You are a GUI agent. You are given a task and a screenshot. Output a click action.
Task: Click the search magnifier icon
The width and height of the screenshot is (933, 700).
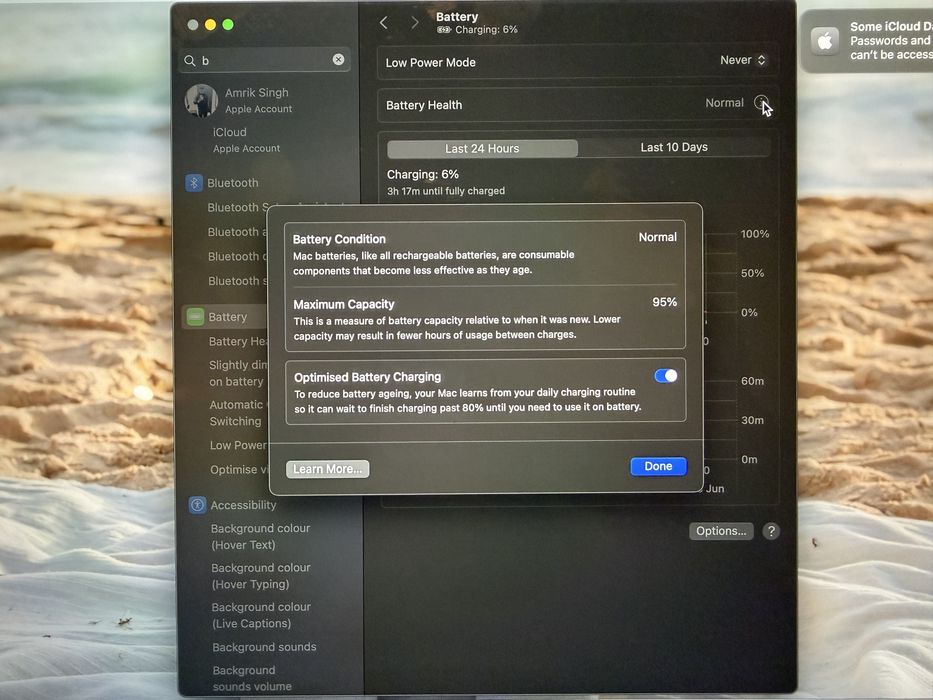(x=190, y=61)
